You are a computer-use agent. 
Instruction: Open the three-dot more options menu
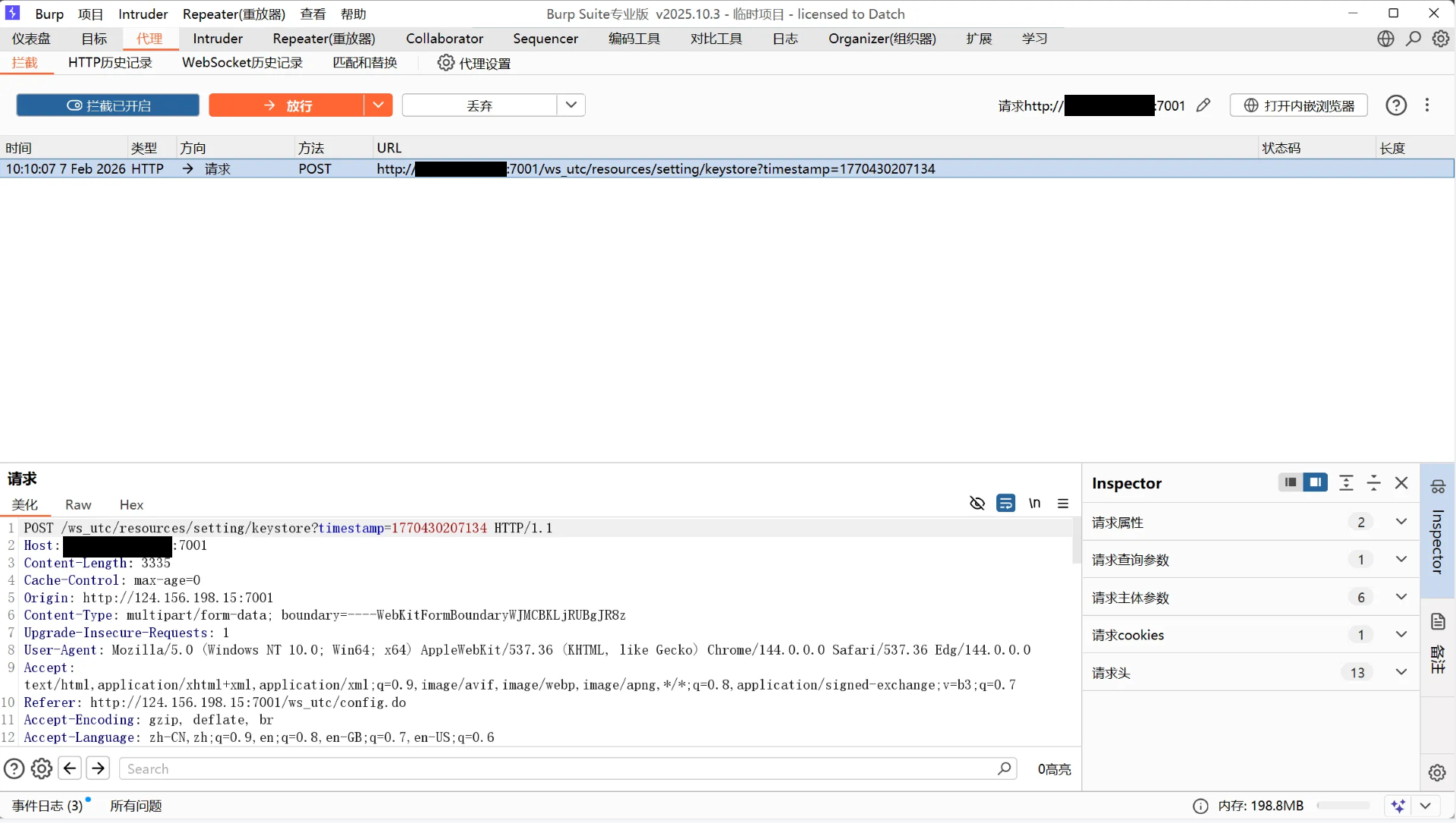[1427, 105]
